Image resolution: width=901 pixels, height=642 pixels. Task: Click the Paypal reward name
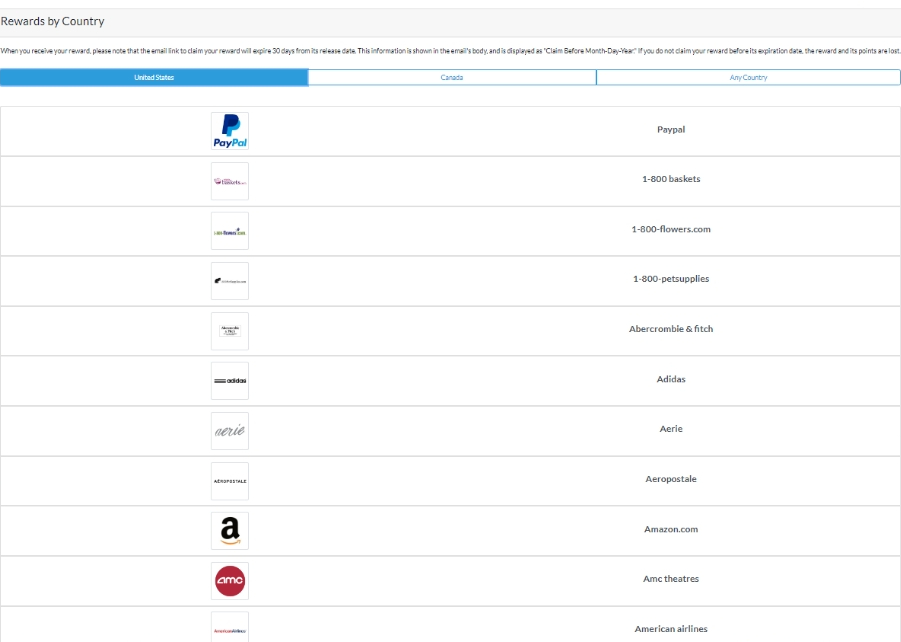tap(671, 130)
